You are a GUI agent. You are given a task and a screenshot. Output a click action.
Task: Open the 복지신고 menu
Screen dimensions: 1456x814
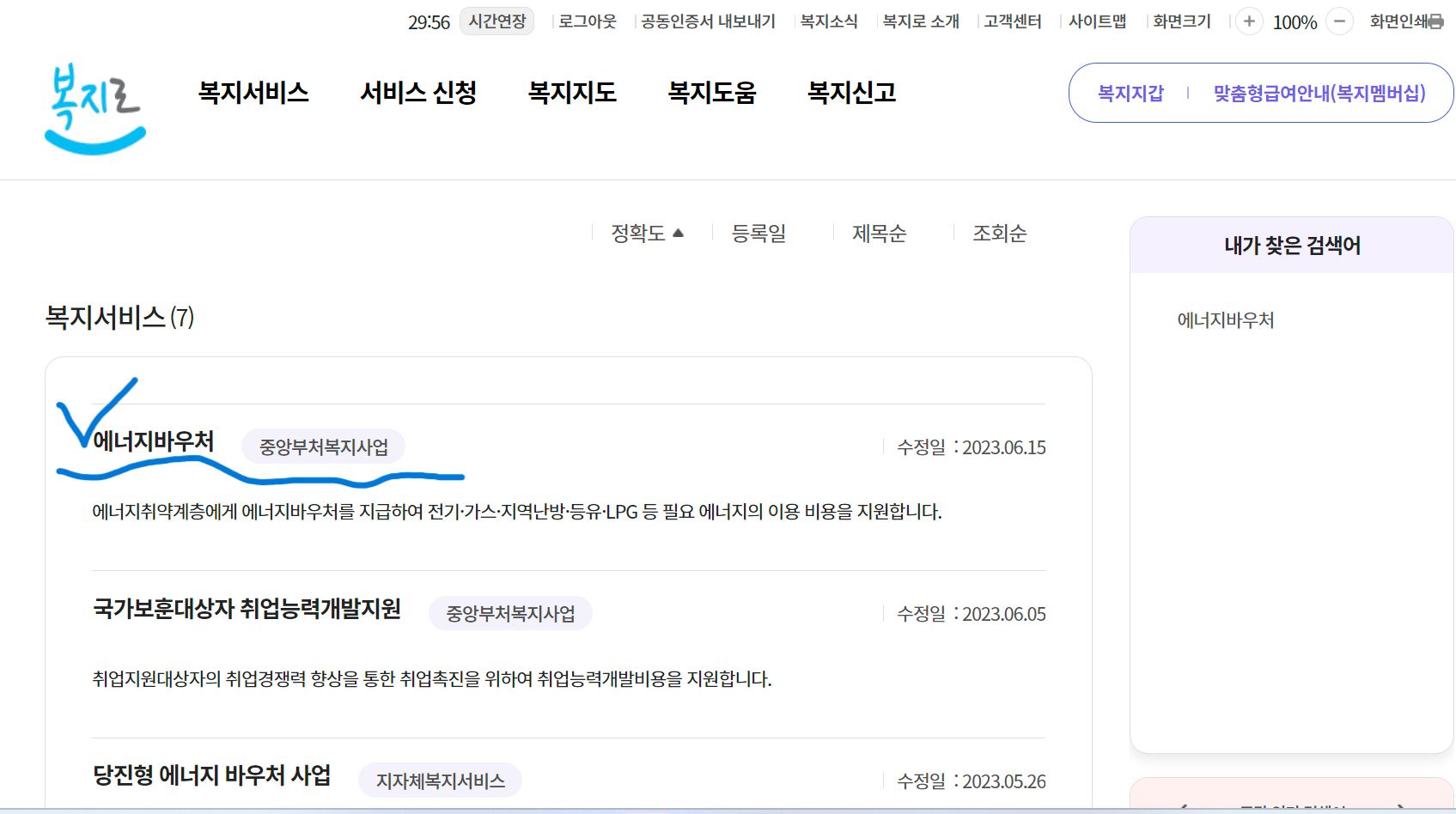850,93
